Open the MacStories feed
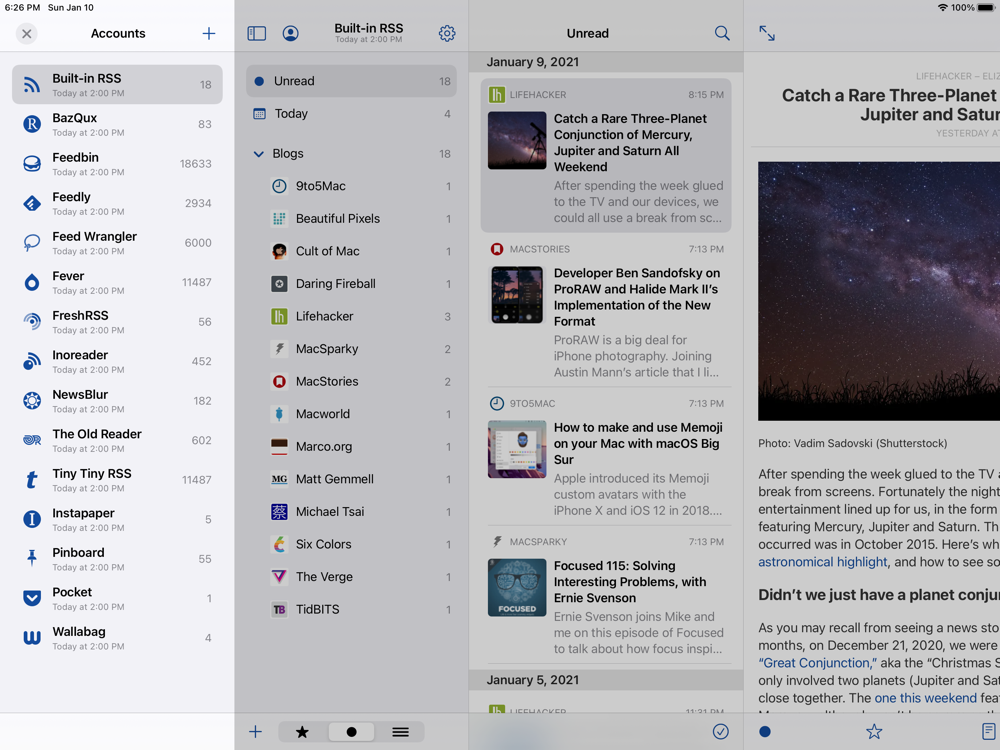The image size is (1000, 750). point(351,381)
